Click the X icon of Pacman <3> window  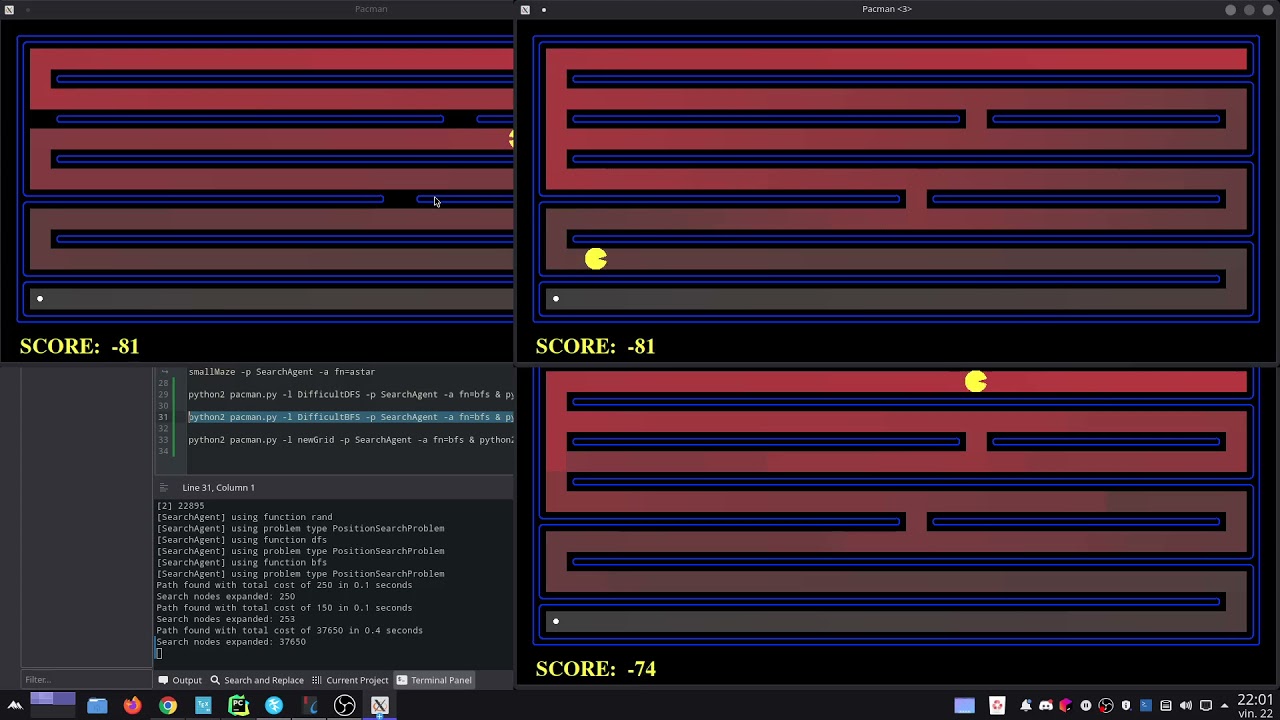click(x=525, y=10)
